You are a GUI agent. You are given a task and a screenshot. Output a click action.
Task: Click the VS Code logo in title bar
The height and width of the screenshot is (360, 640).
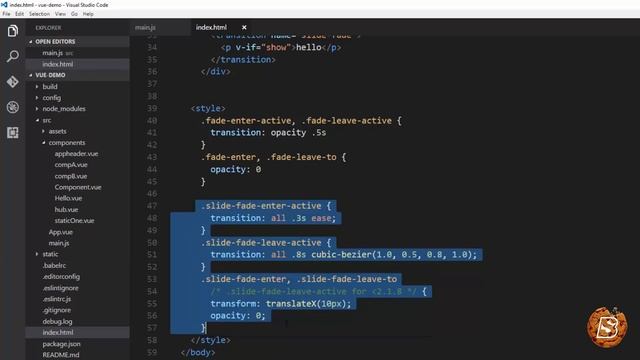(x=4, y=4)
